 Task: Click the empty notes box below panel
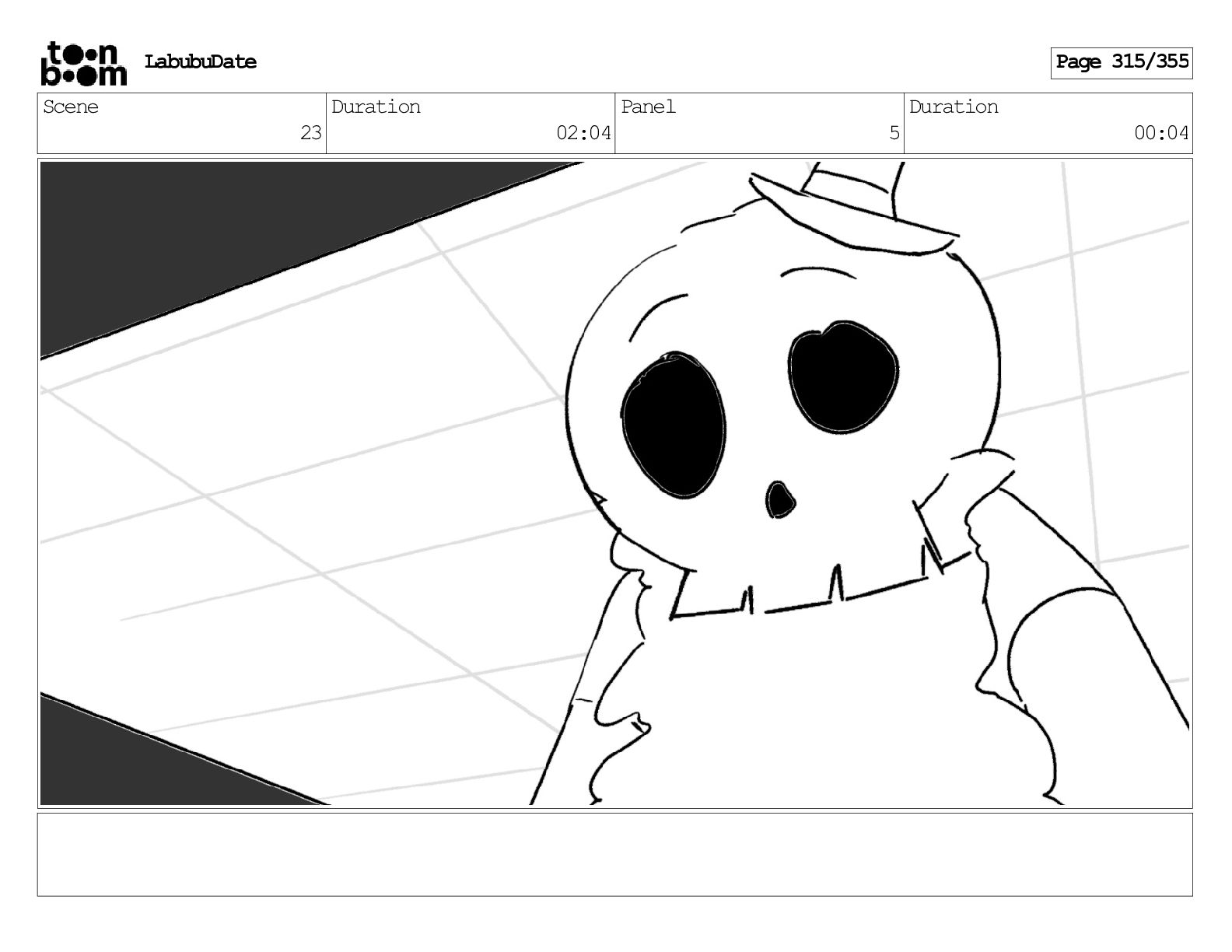coord(614,855)
